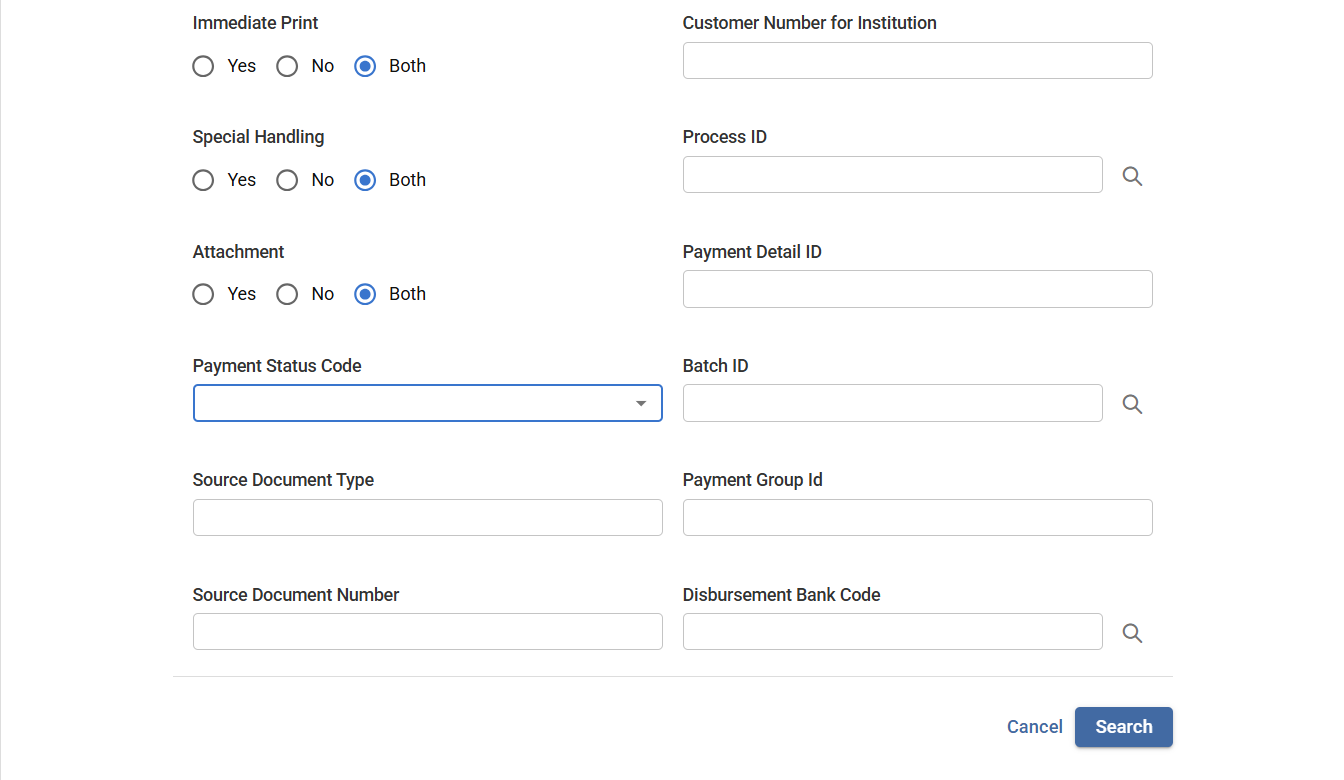Select Yes for Special Handling
The image size is (1344, 780).
203,180
